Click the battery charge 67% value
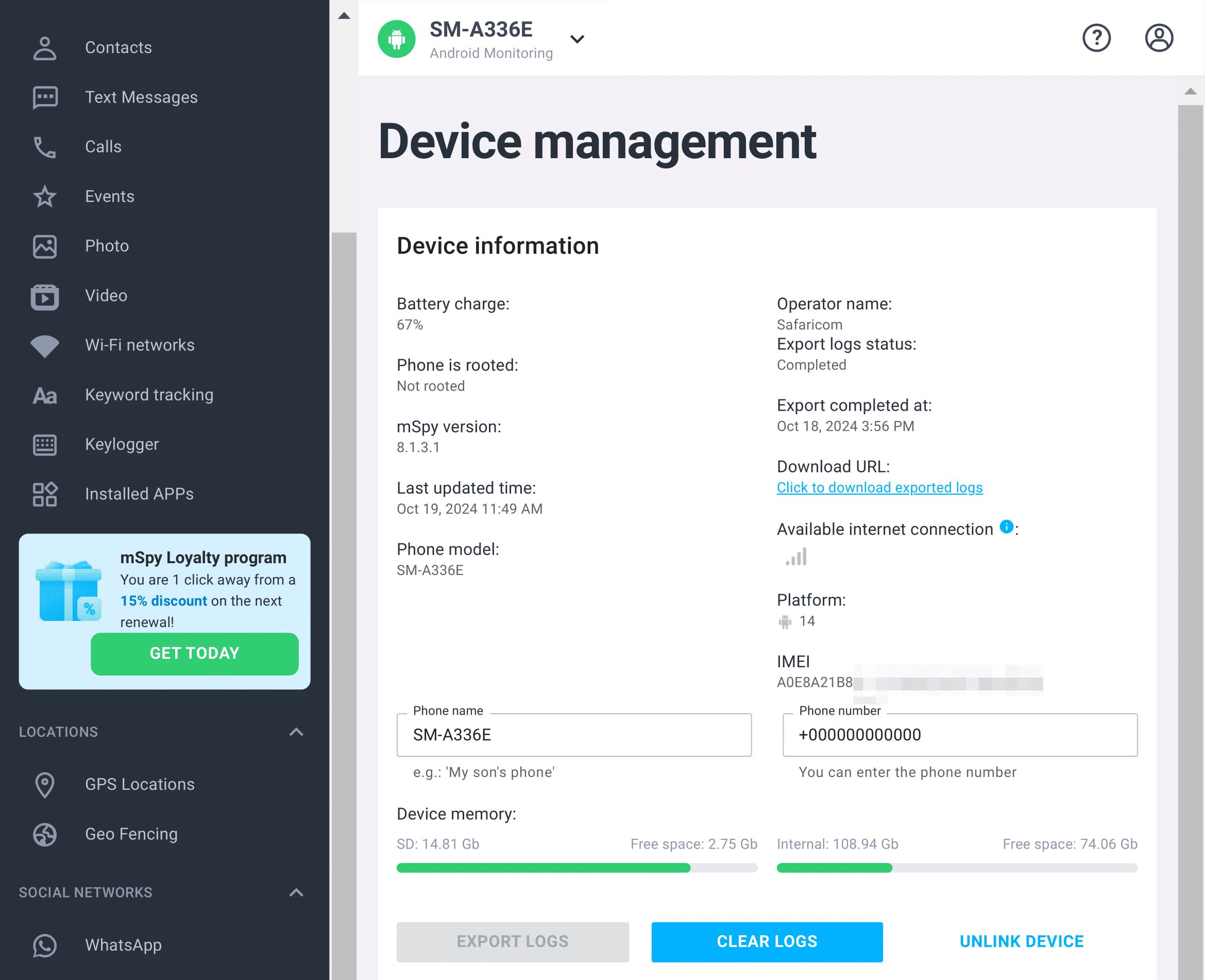The image size is (1205, 980). tap(410, 325)
